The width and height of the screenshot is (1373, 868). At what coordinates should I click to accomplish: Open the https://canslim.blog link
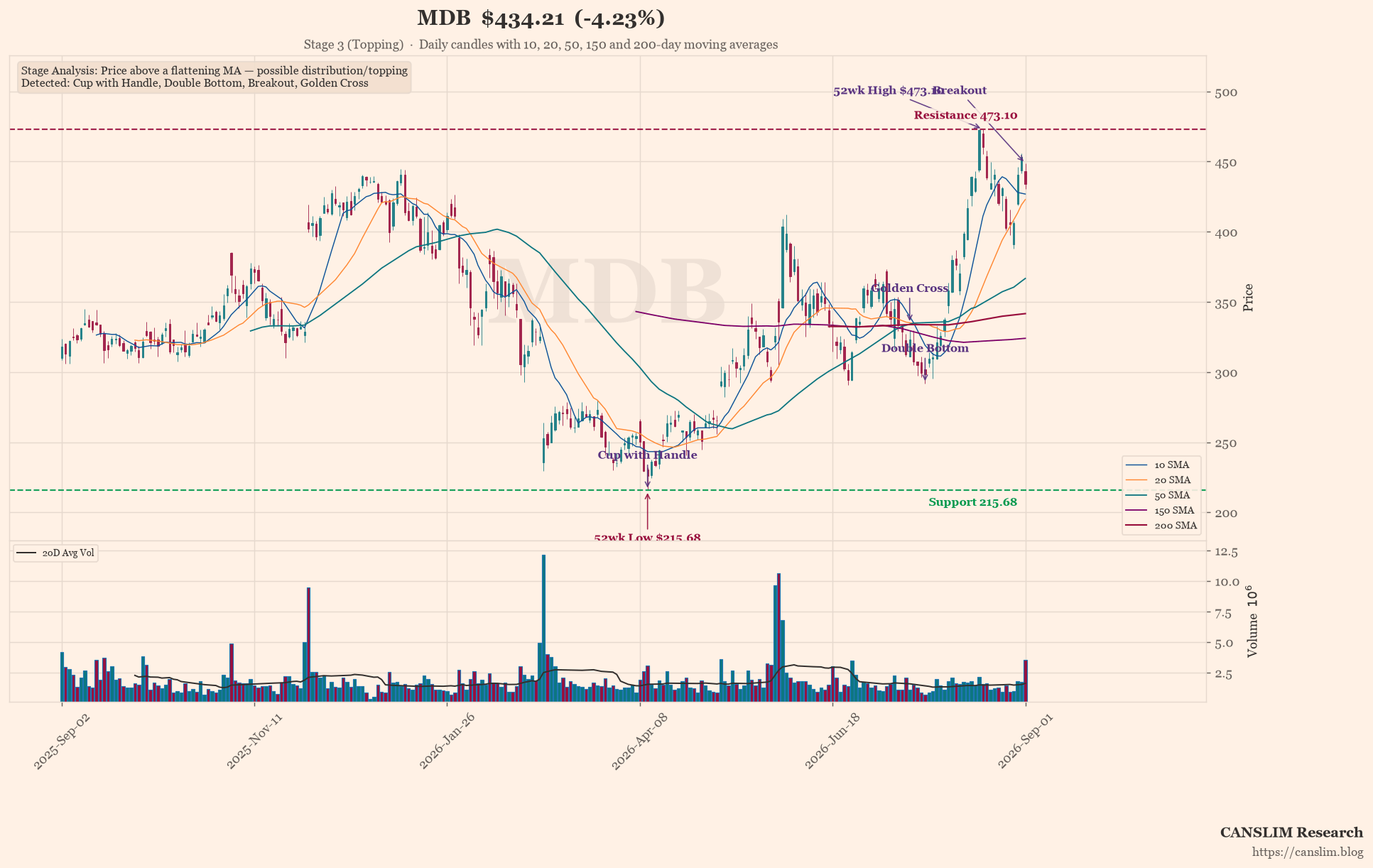[1308, 852]
